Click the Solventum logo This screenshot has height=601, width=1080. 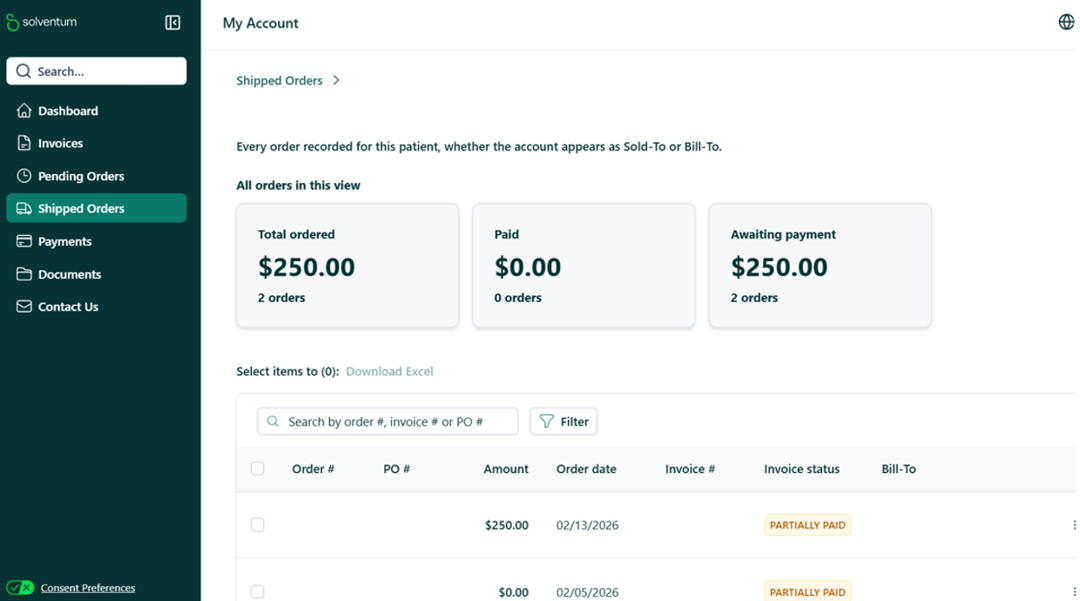[41, 22]
